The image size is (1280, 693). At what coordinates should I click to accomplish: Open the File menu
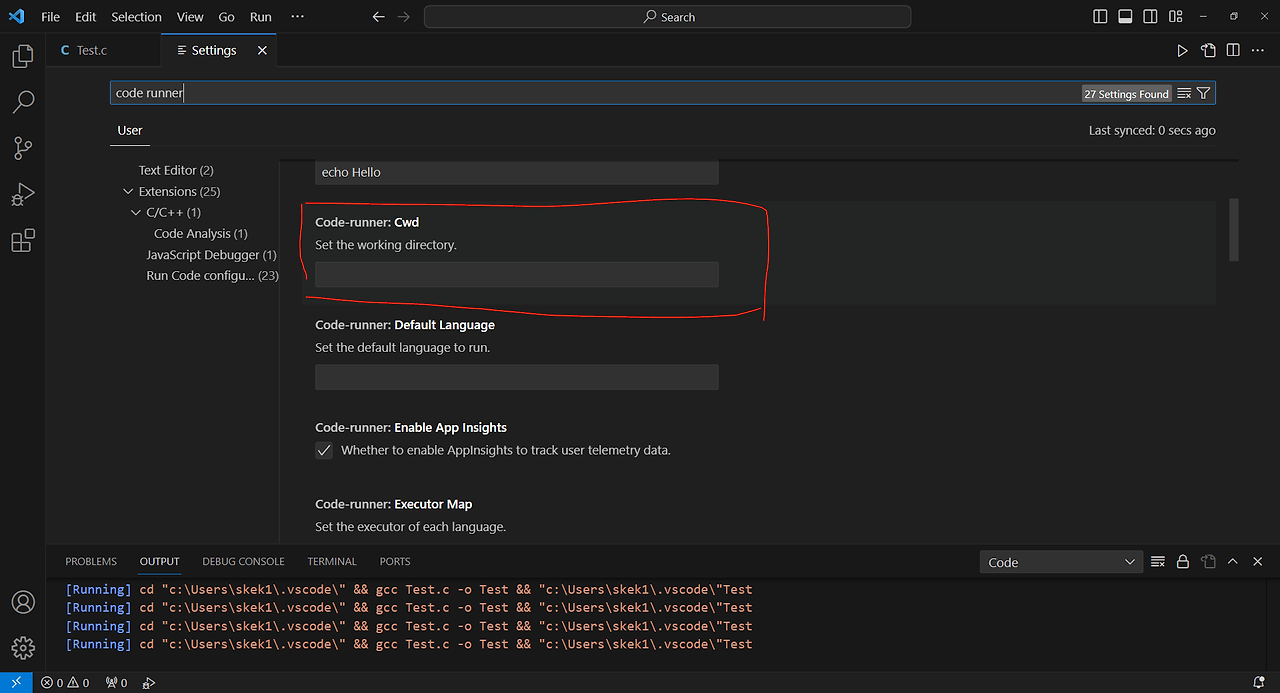click(51, 17)
